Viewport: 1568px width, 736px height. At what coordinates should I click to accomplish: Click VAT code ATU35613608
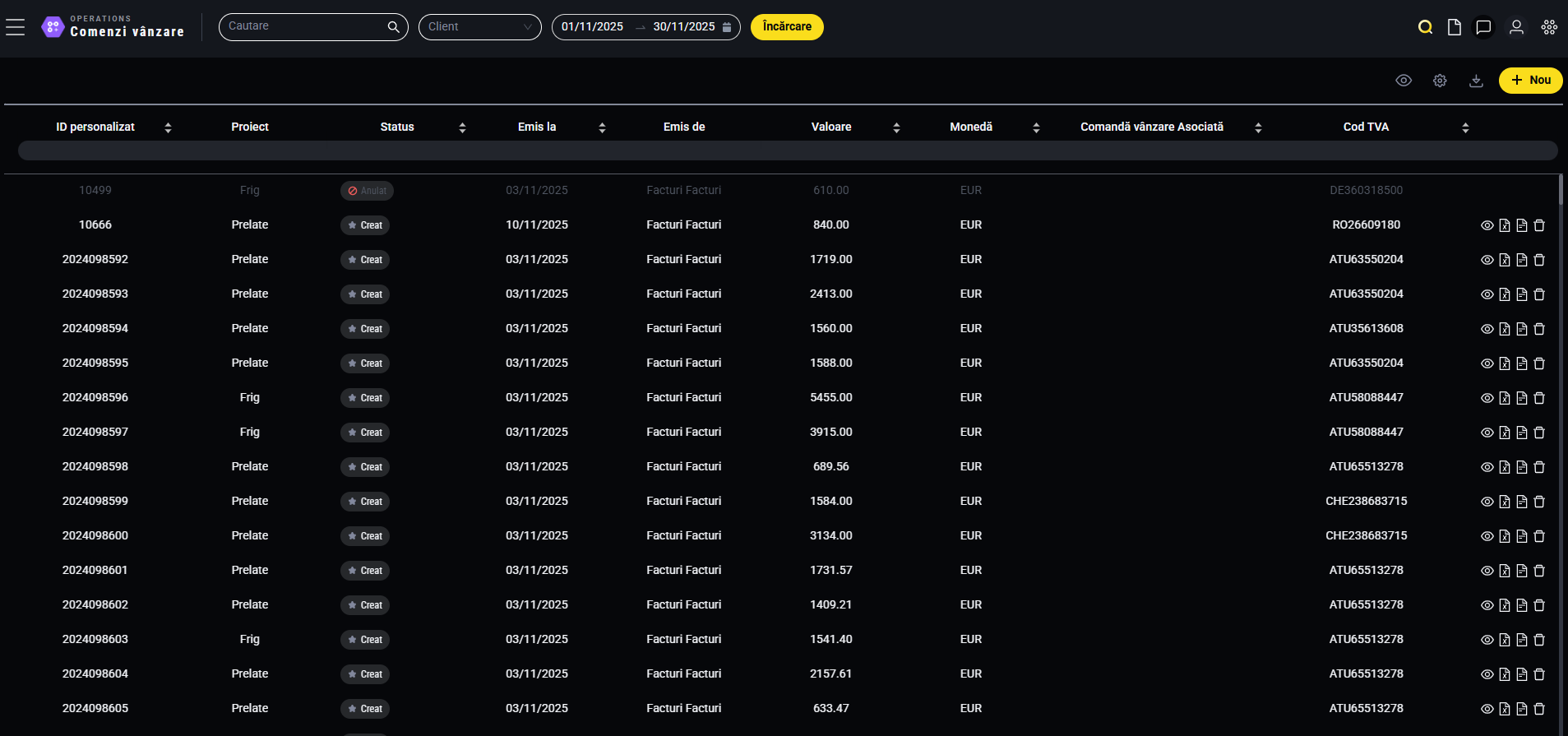pyautogui.click(x=1367, y=328)
